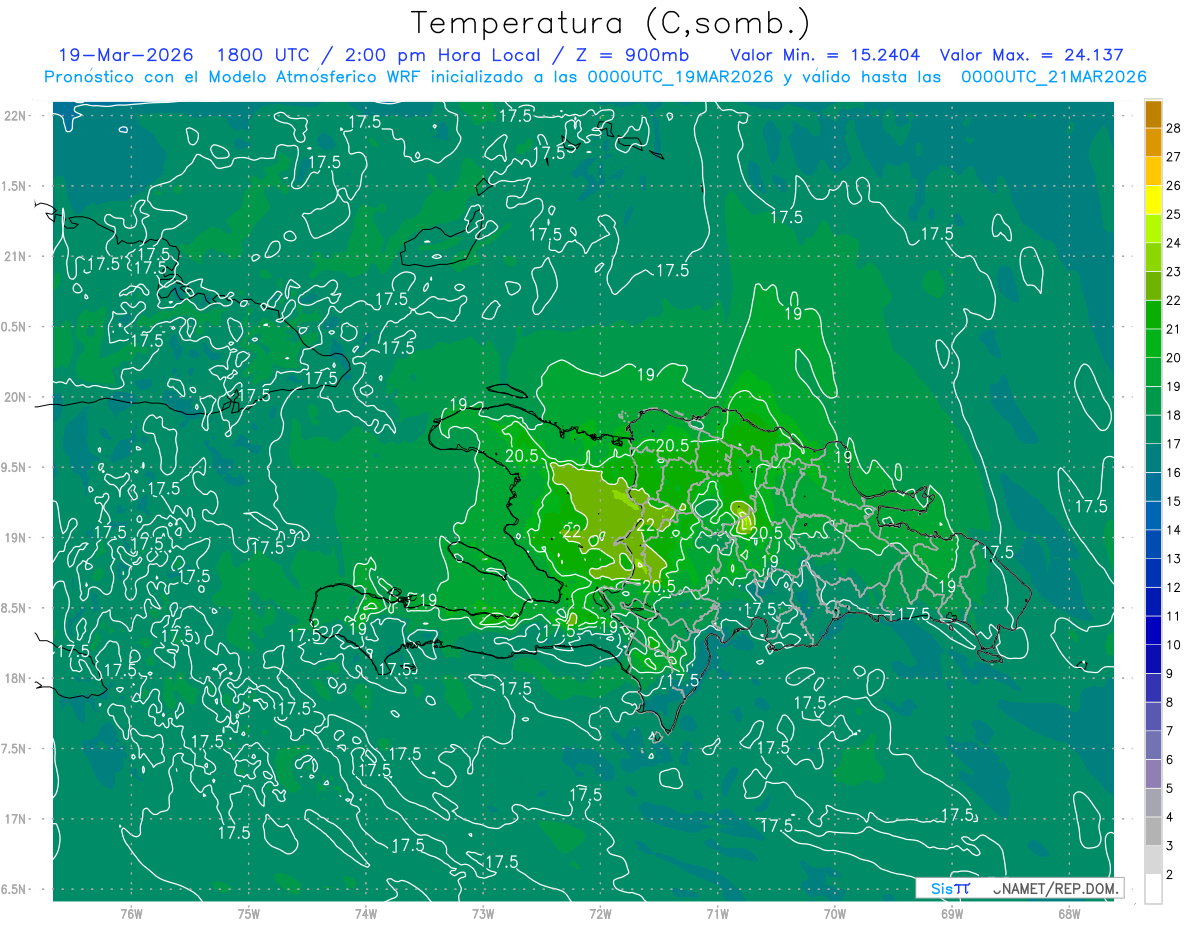The width and height of the screenshot is (1200, 927).
Task: Click the 19-Mar-2026 date label
Action: [125, 55]
